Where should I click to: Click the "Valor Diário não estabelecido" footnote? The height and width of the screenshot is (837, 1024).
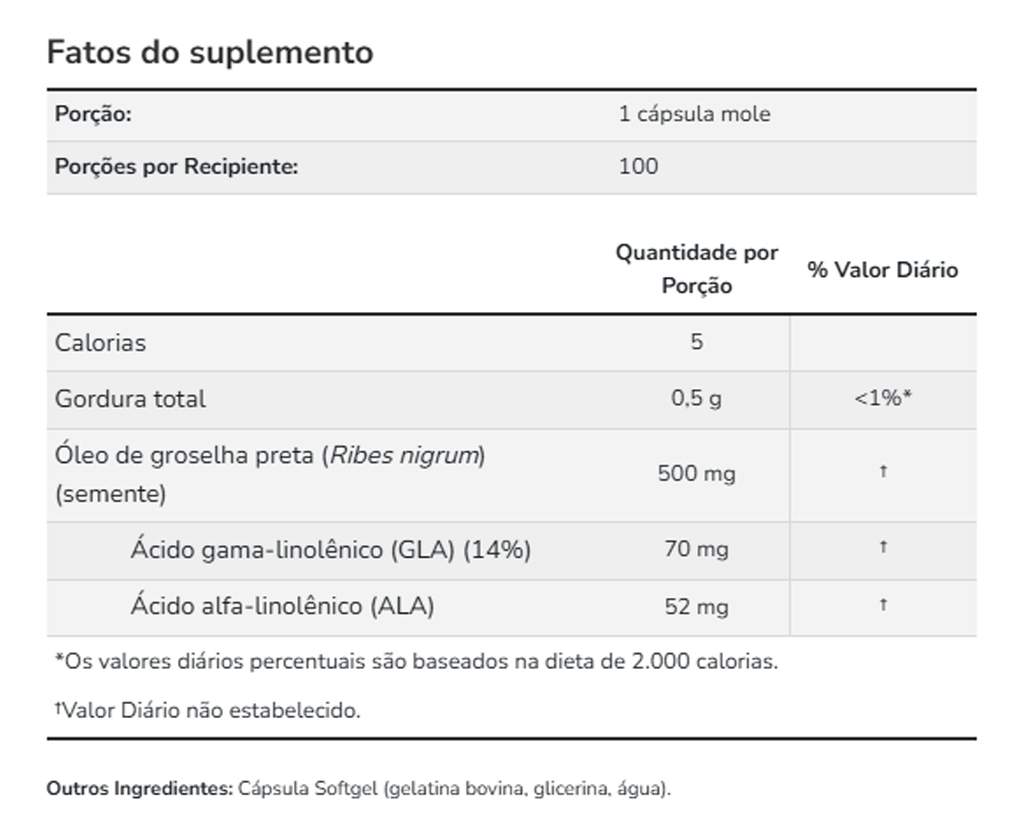[x=210, y=711]
